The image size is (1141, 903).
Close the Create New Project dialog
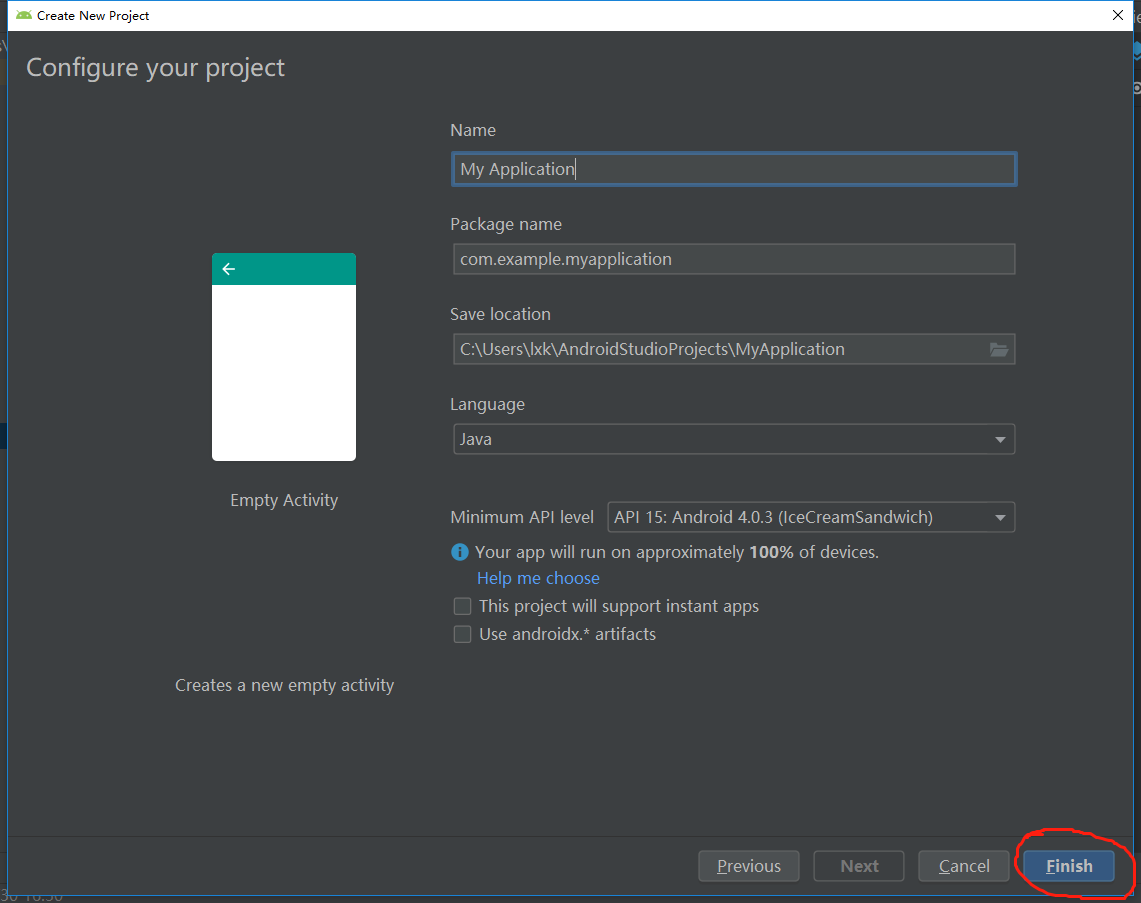tap(1118, 15)
